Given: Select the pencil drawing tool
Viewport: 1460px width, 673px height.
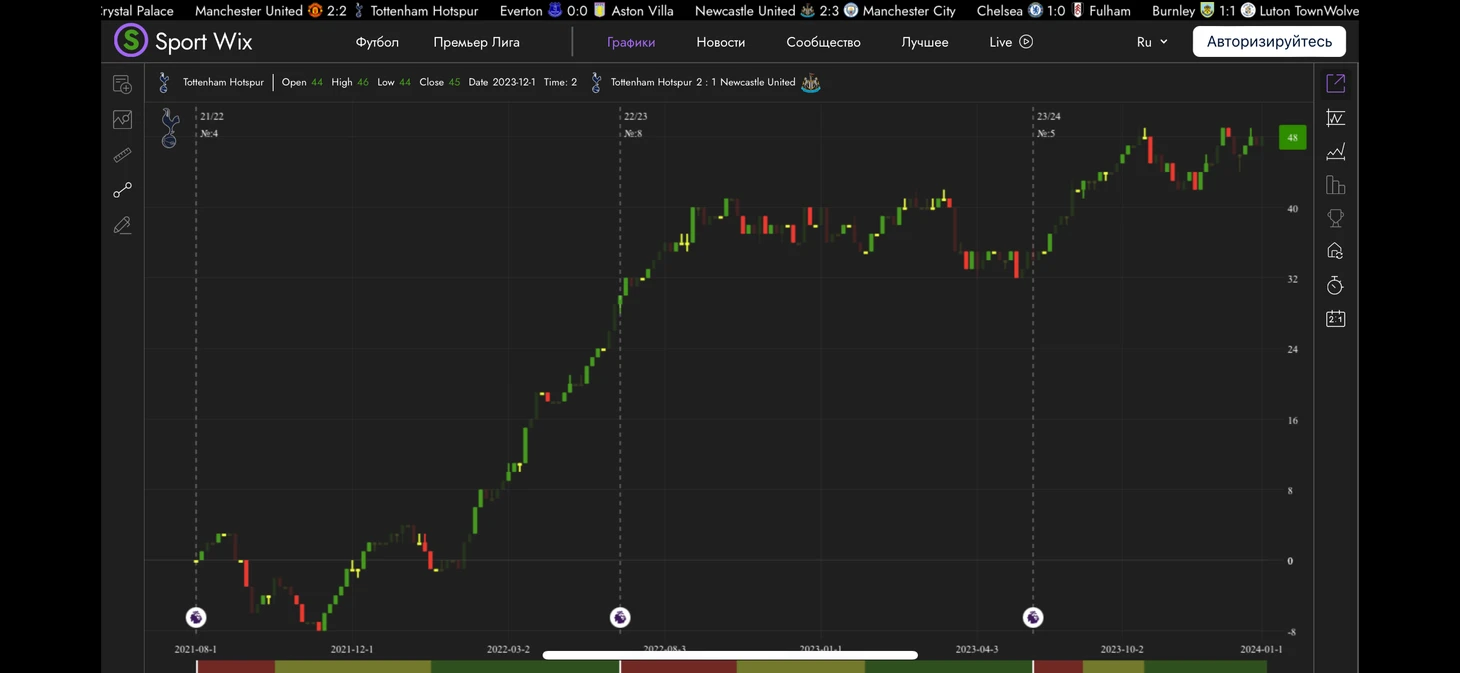Looking at the screenshot, I should pyautogui.click(x=122, y=226).
